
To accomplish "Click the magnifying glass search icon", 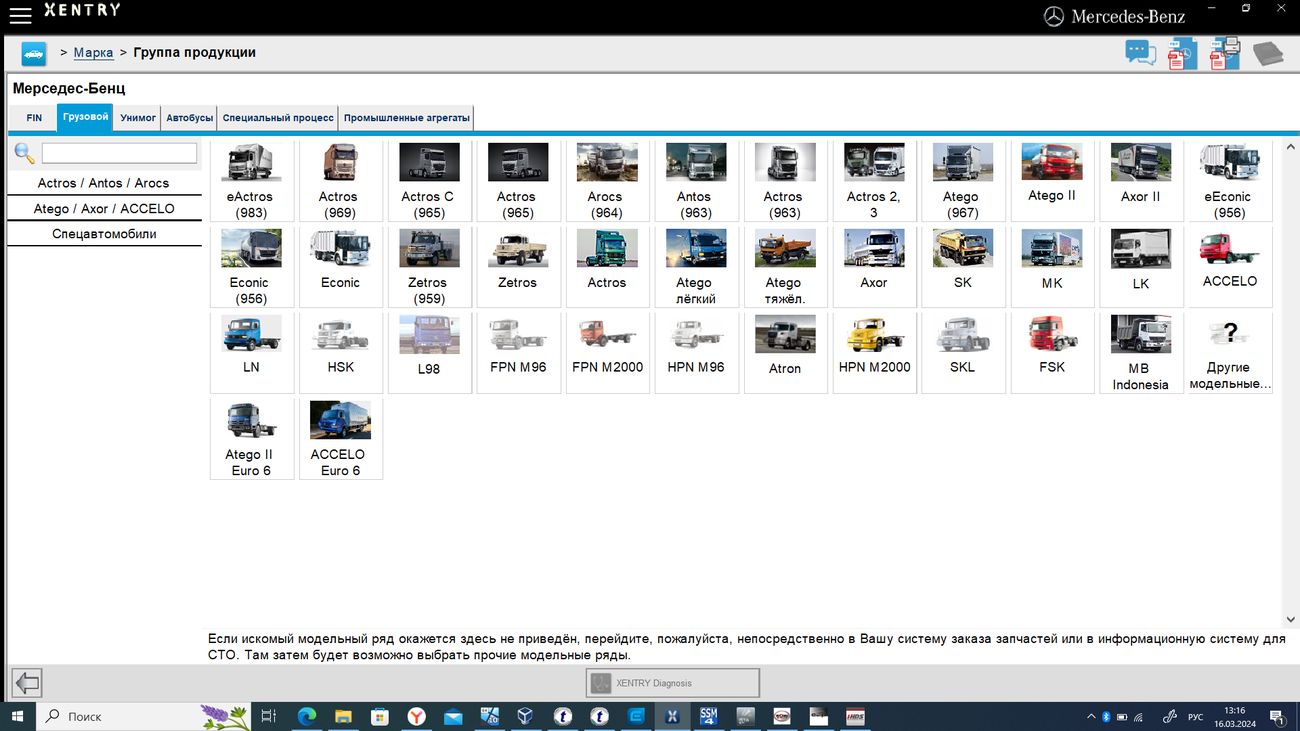I will (24, 153).
